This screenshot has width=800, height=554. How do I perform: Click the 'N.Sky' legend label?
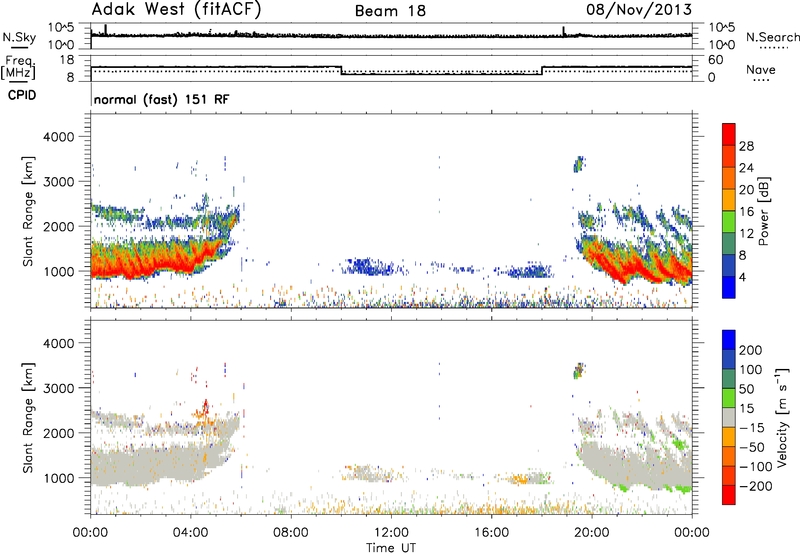(19, 37)
